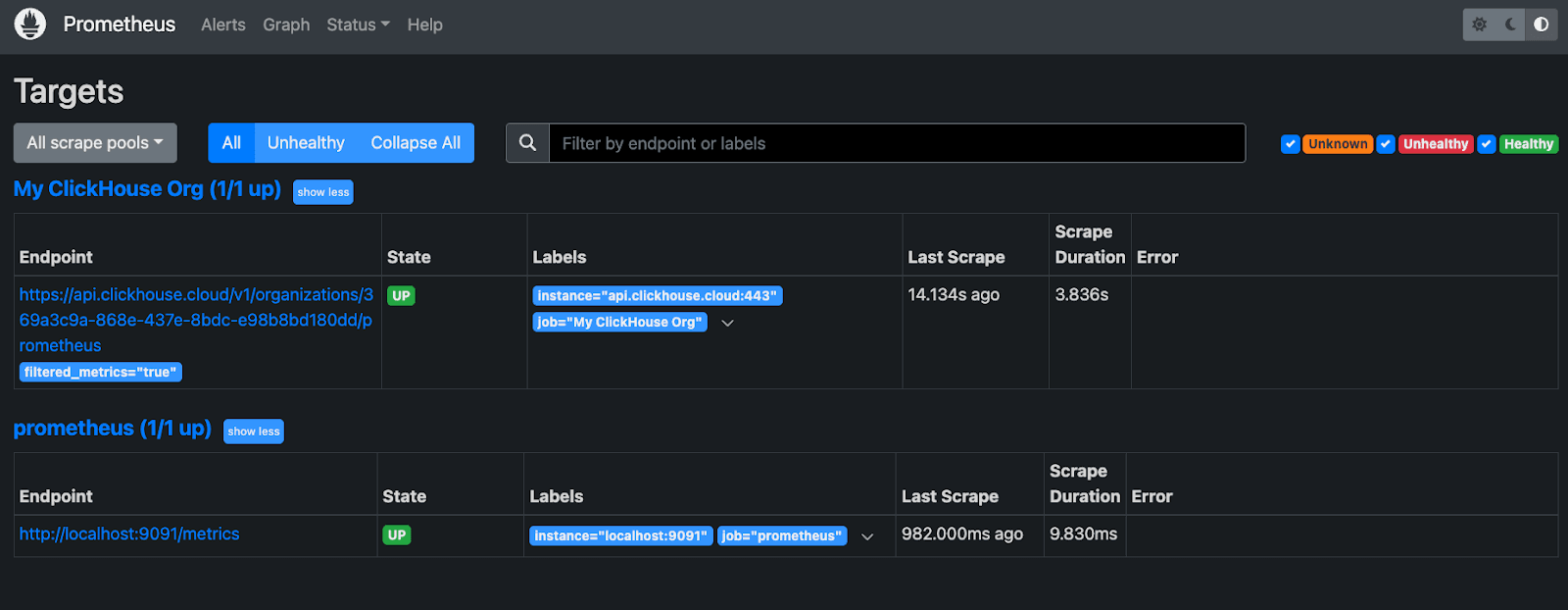
Task: Click show less next to prometheus pool
Action: tap(254, 432)
